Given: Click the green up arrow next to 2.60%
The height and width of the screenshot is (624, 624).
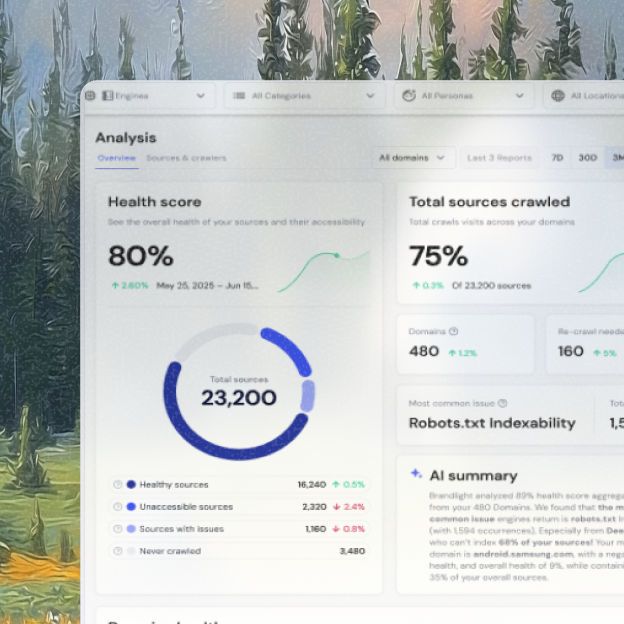Looking at the screenshot, I should click(x=115, y=285).
